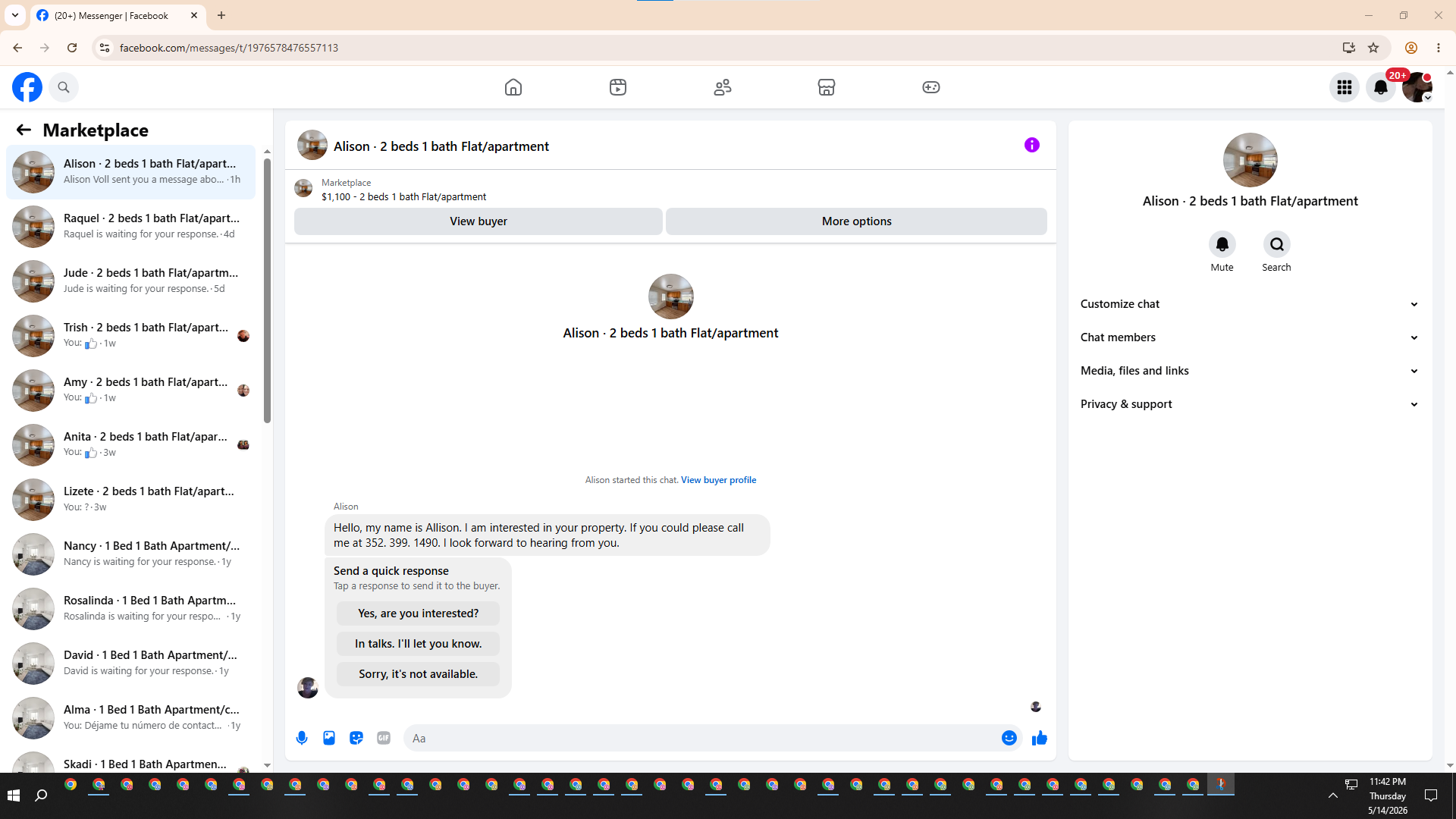
Task: View site information icon in address bar
Action: 105,48
